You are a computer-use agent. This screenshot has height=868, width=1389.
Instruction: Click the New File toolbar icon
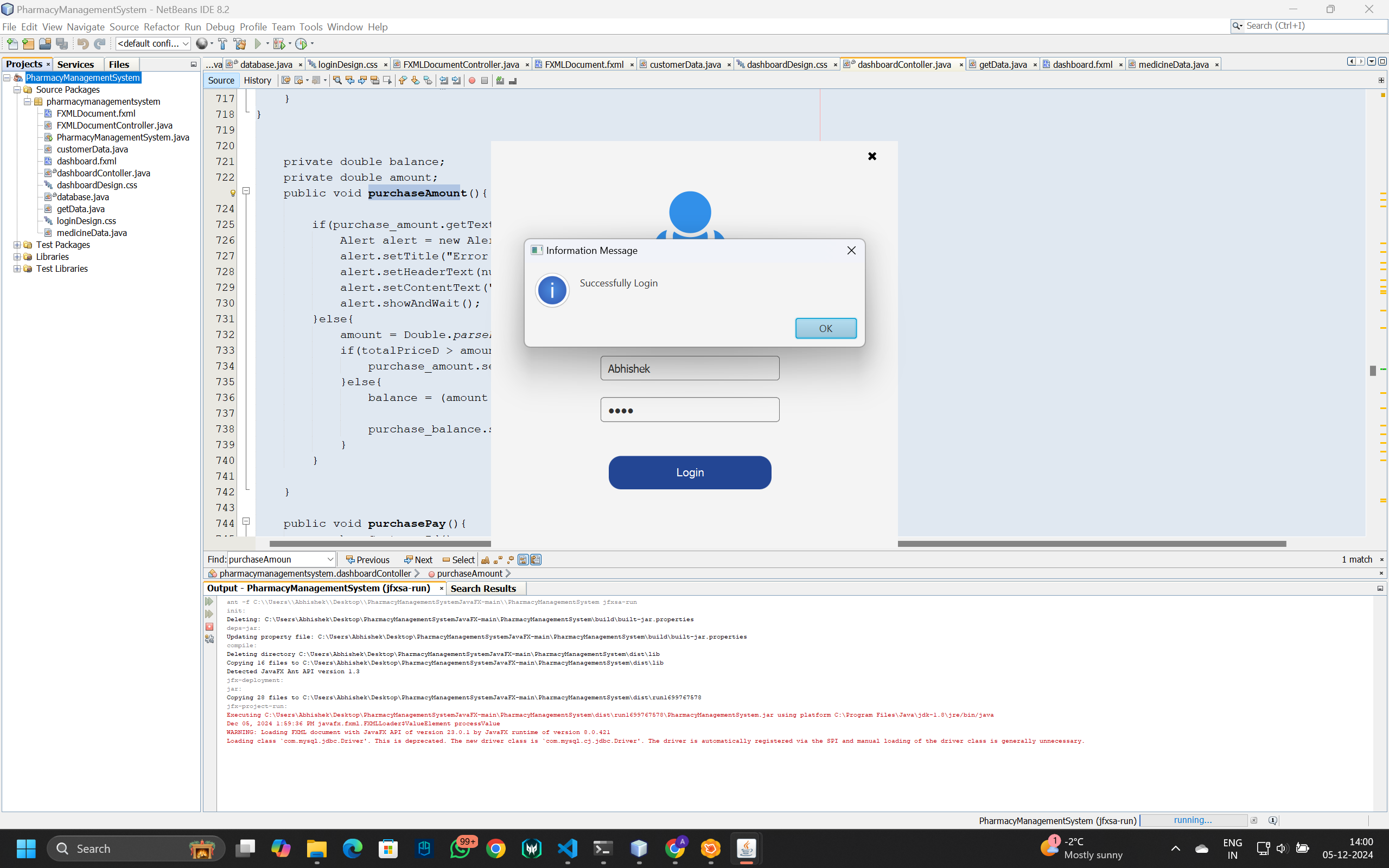(12, 43)
